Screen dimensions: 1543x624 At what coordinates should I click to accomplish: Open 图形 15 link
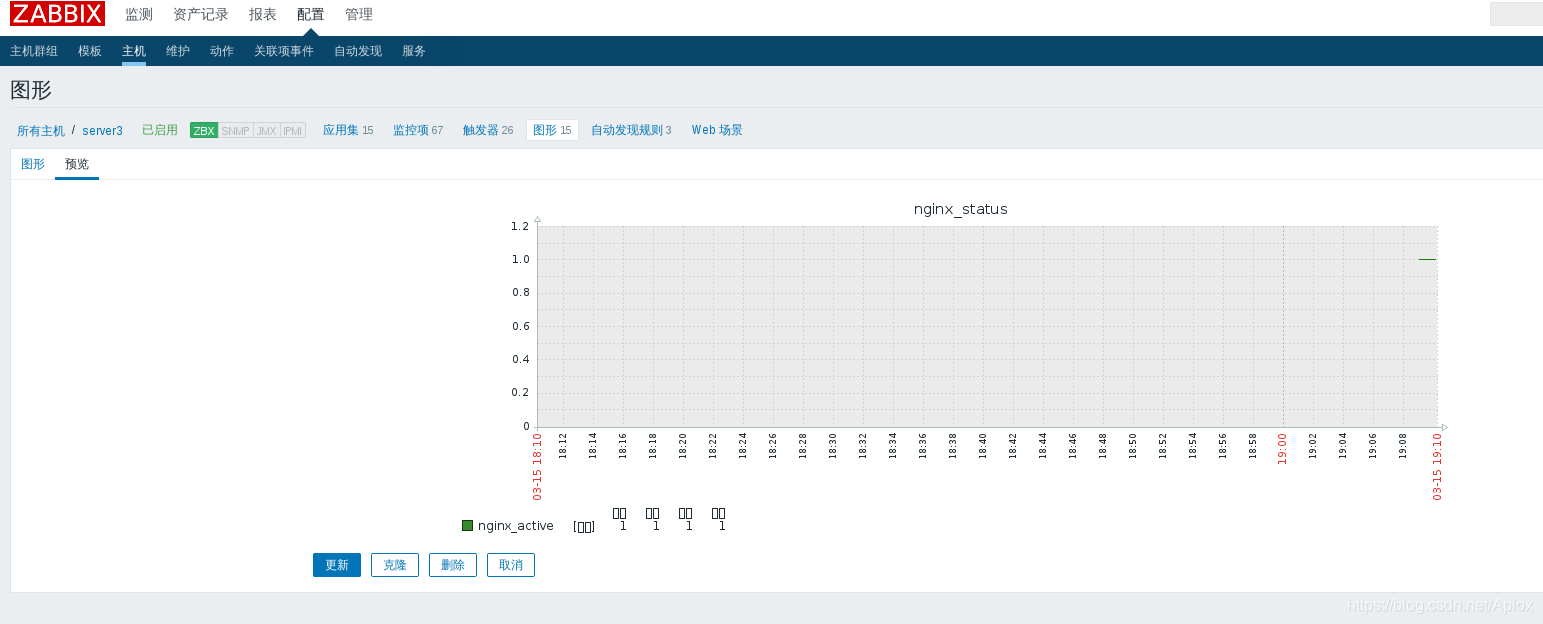click(x=552, y=130)
